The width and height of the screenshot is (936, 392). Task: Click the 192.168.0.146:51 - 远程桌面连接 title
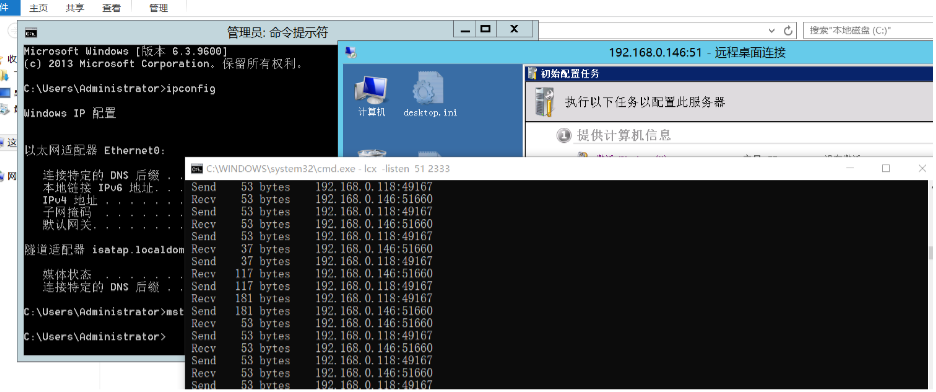coord(697,53)
